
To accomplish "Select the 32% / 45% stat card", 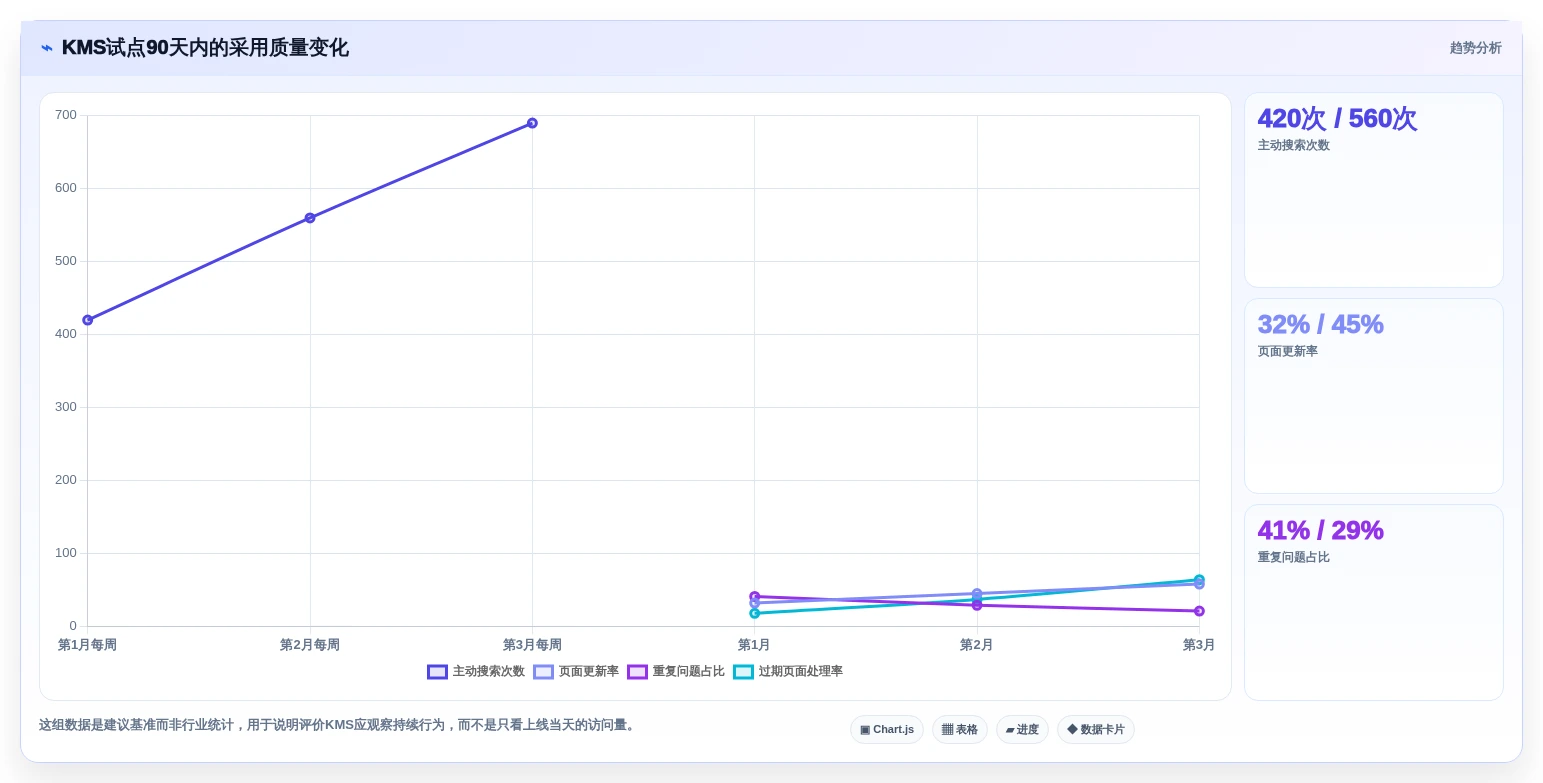I will point(1374,396).
